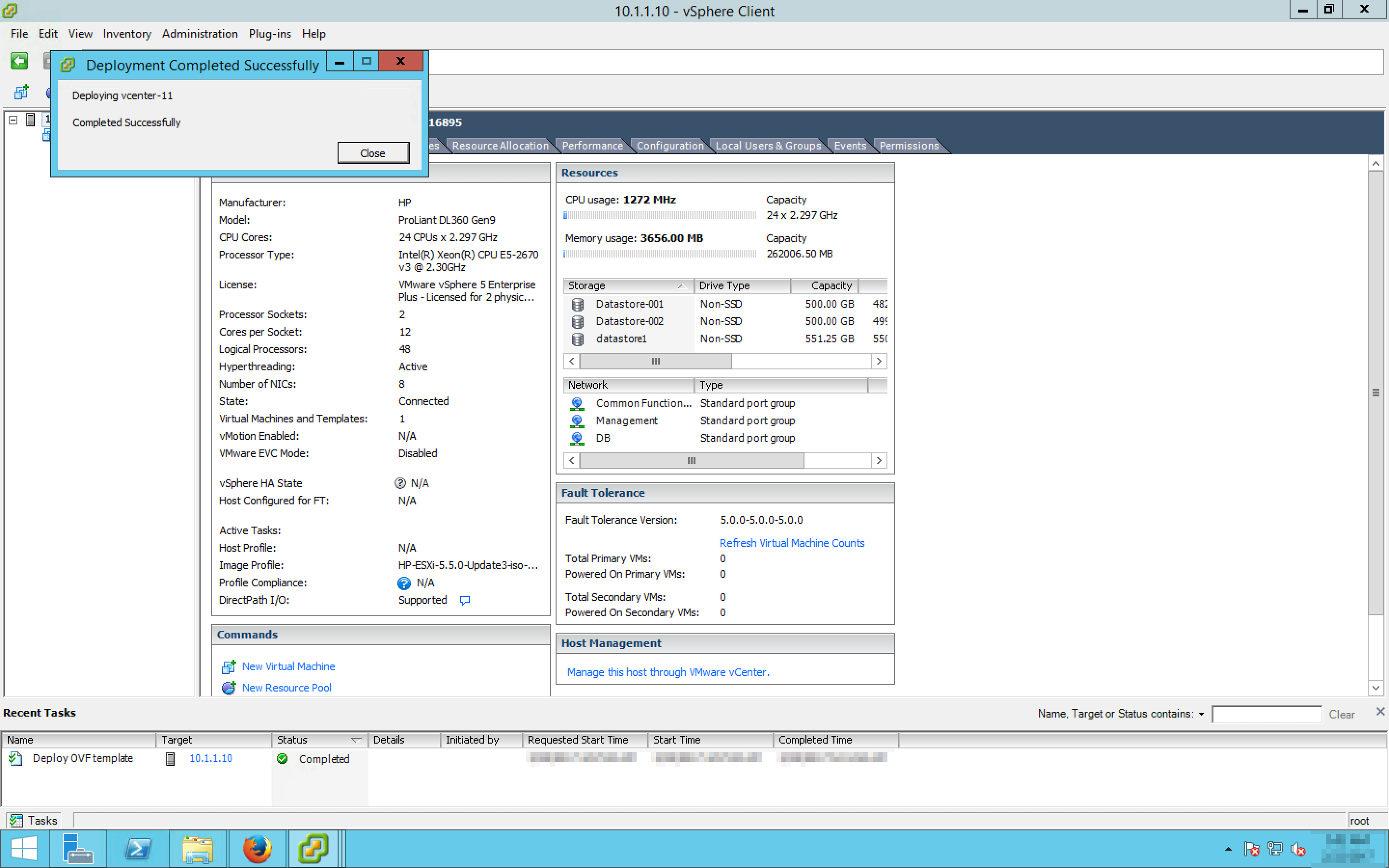1389x868 pixels.
Task: Click the DirectPath I/O info bubble icon
Action: (x=465, y=600)
